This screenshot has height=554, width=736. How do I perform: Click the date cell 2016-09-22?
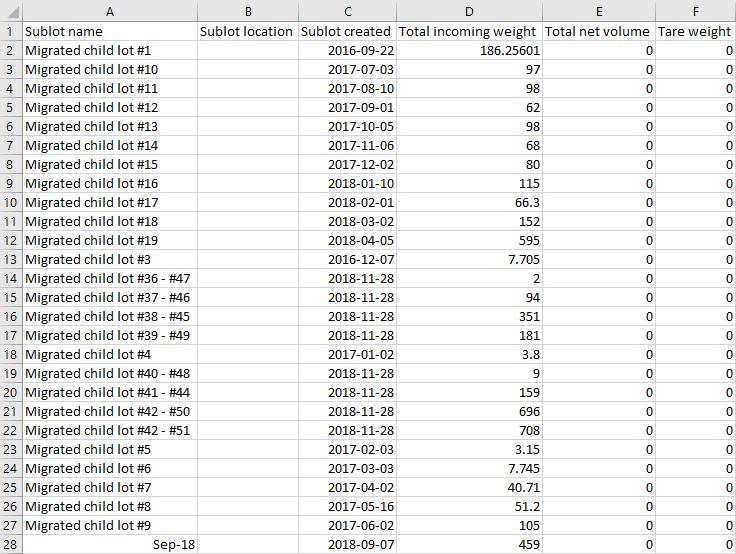click(346, 50)
